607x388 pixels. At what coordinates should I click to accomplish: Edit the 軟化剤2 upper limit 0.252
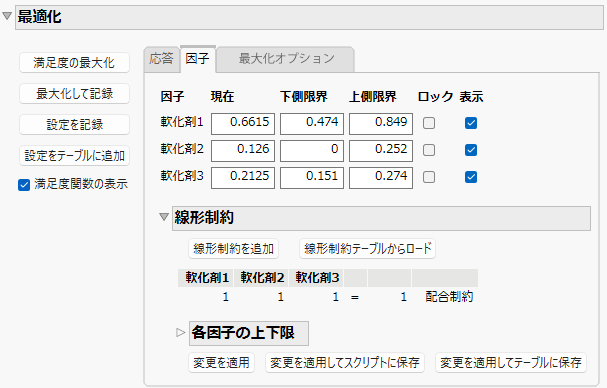point(381,151)
